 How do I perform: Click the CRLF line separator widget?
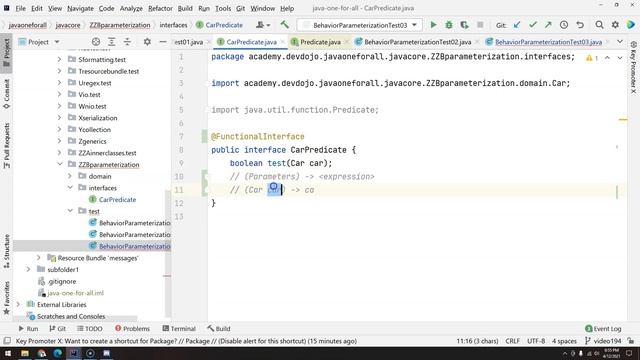click(512, 341)
